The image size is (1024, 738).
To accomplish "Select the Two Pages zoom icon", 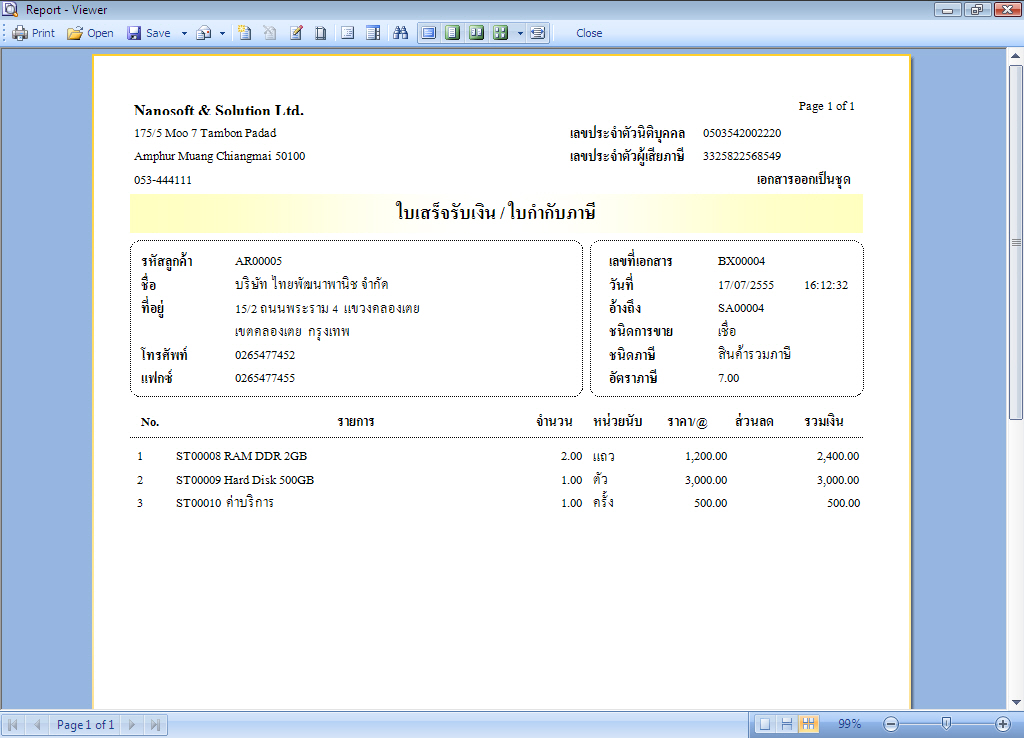I will coord(477,33).
